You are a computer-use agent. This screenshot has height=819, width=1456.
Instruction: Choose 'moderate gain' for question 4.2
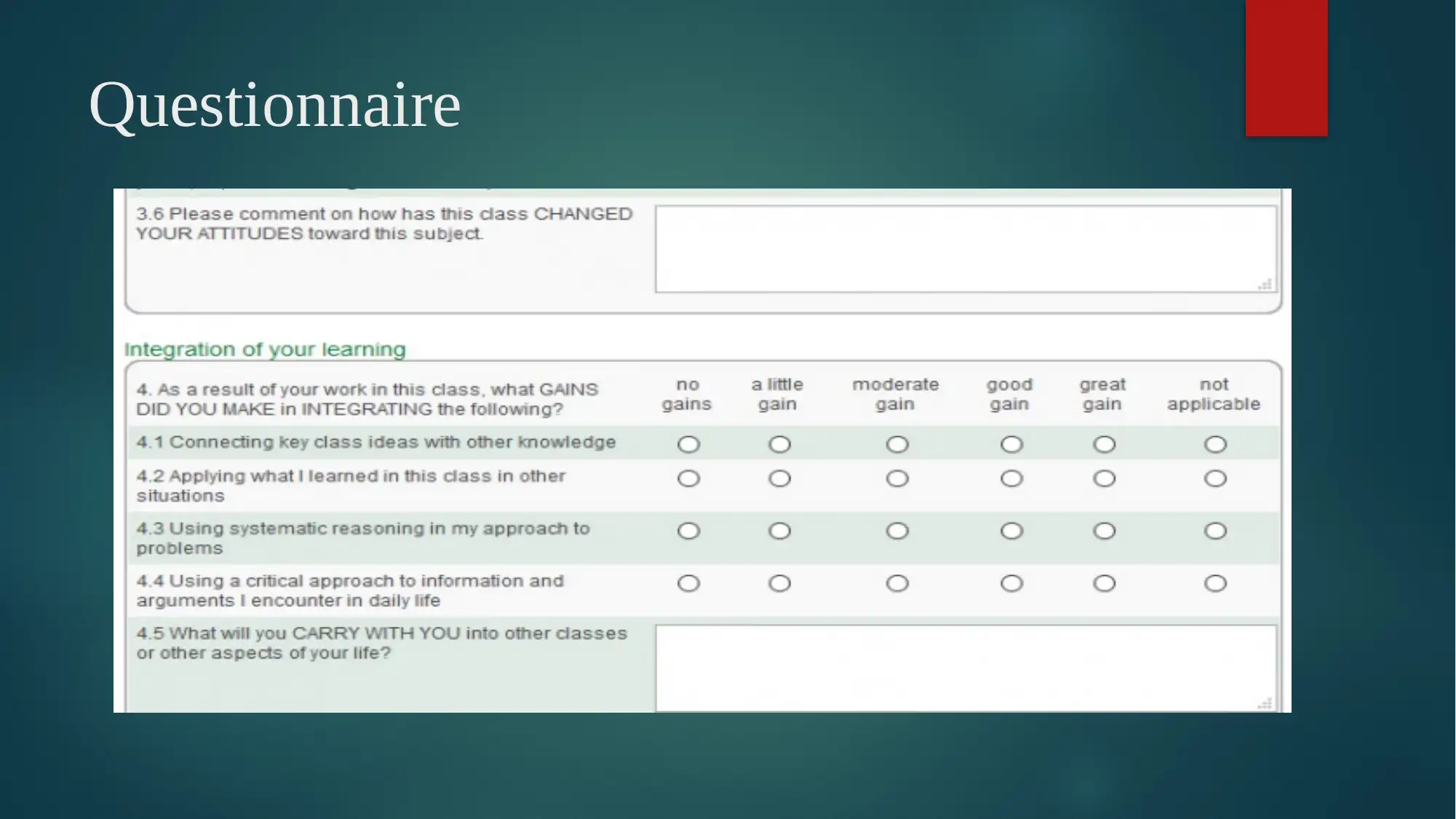coord(897,478)
